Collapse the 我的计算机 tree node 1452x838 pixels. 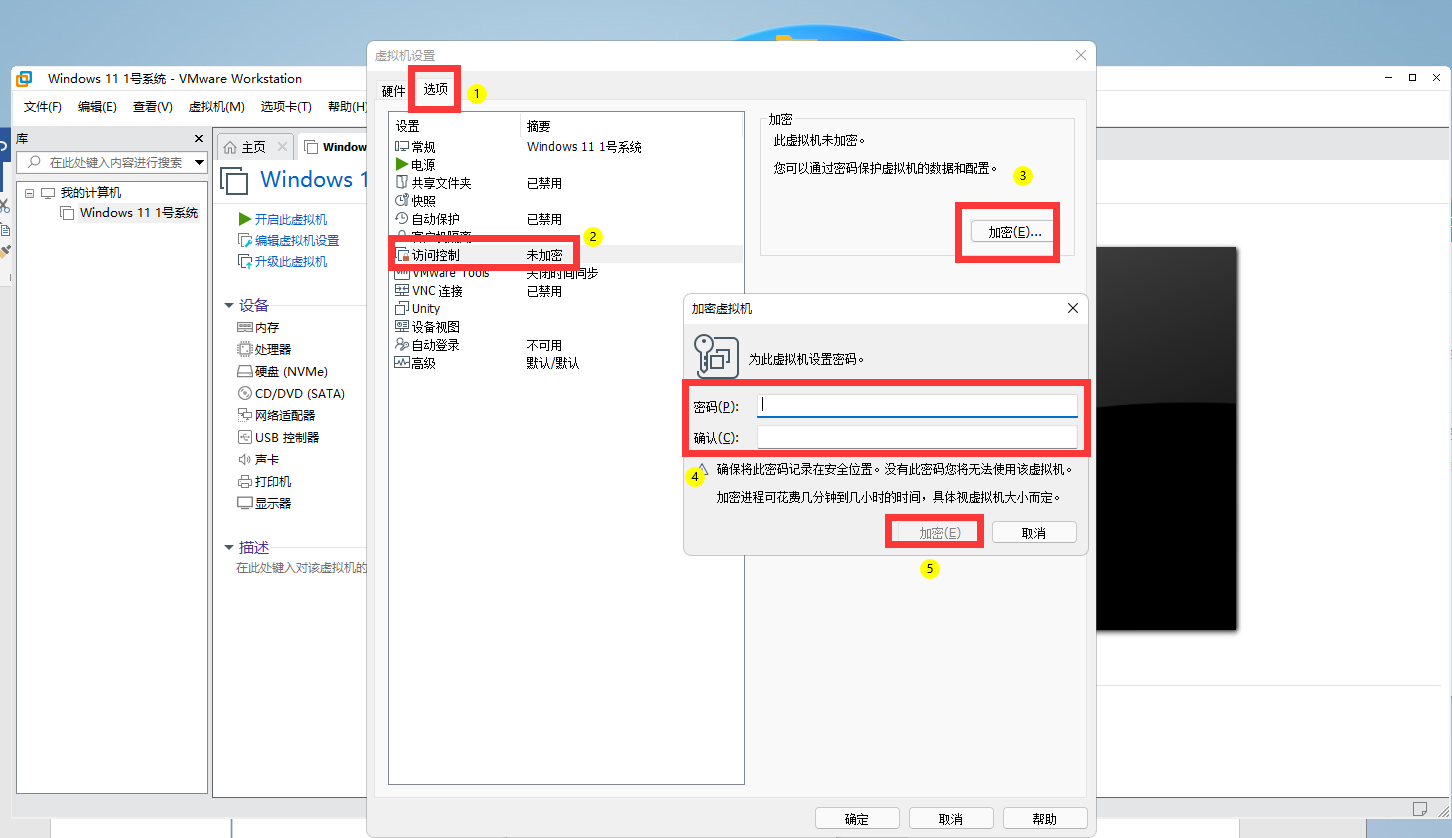point(29,192)
